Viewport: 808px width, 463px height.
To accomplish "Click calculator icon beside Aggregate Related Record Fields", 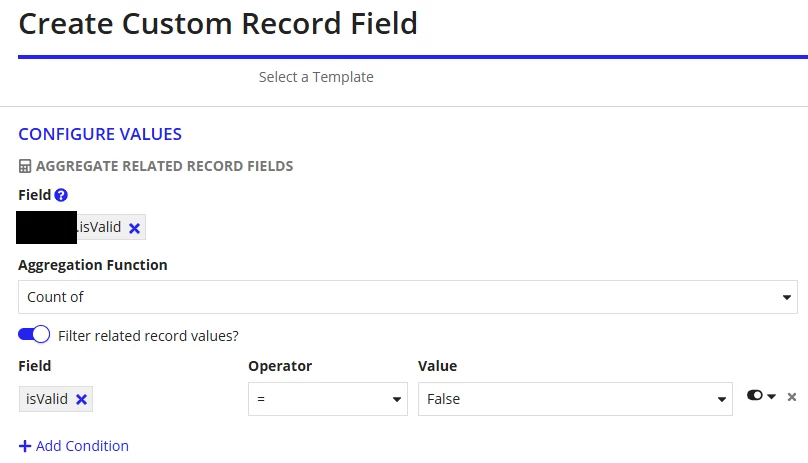I will (x=25, y=166).
